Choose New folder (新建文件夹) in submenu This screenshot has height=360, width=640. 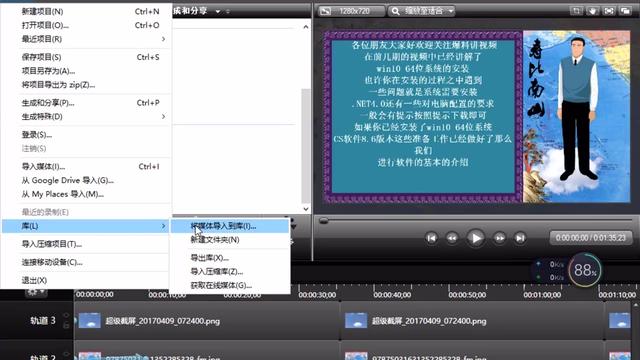[x=230, y=240]
